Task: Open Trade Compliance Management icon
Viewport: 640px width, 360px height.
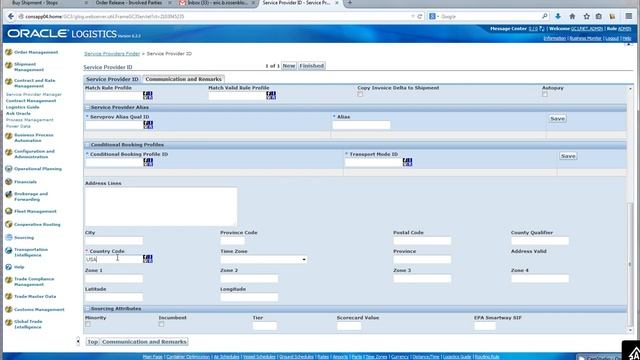Action: click(x=9, y=280)
